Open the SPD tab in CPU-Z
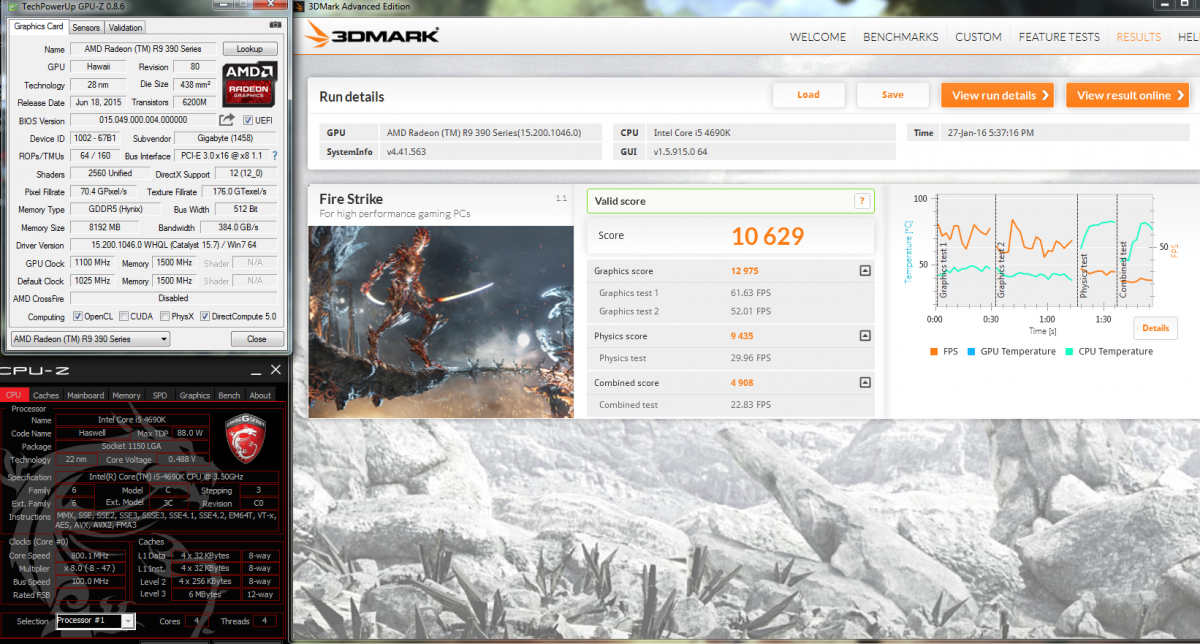1200x644 pixels. click(160, 395)
